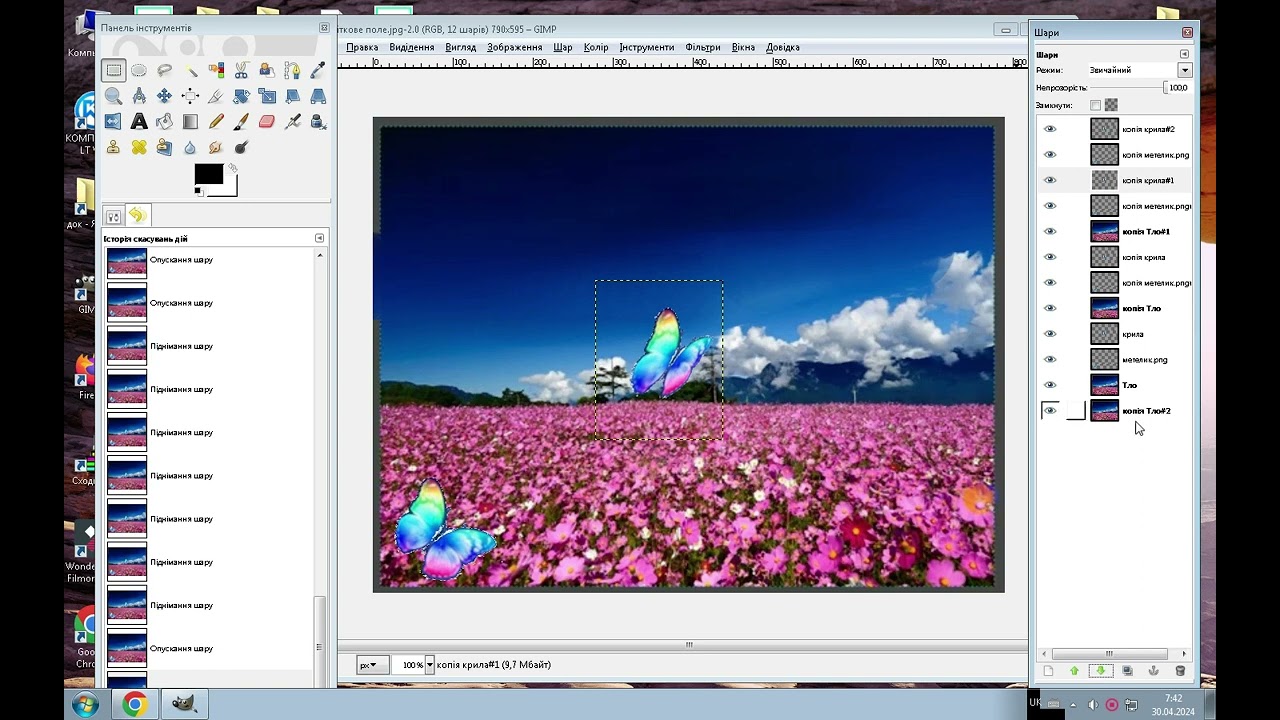Duplicate the current layer button
Viewport: 1280px width, 720px height.
(x=1127, y=671)
